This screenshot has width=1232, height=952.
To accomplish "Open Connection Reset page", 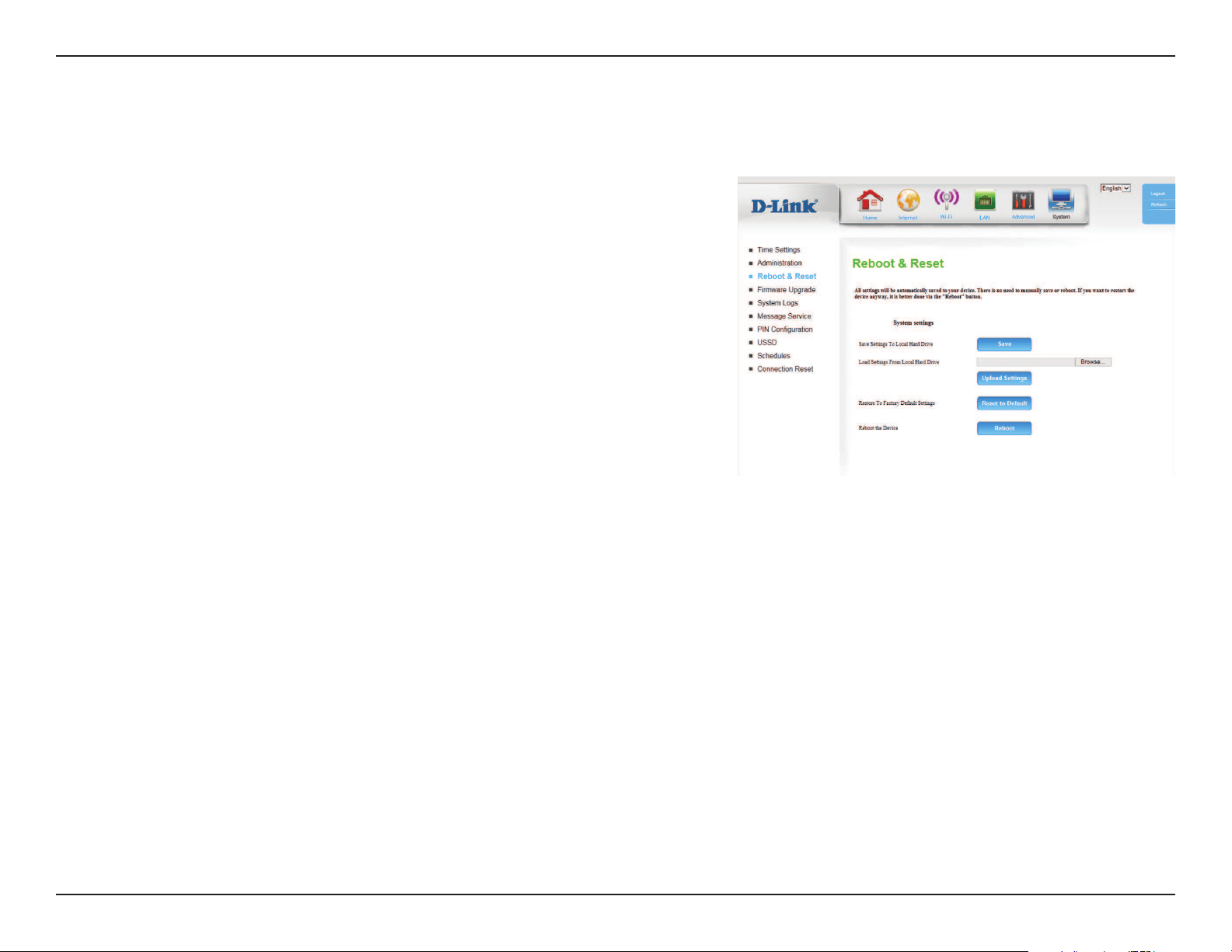I will click(x=785, y=369).
